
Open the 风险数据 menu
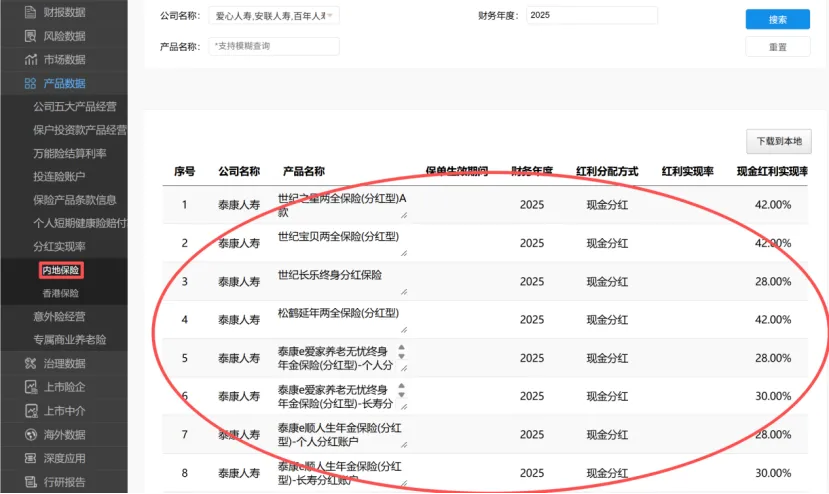tap(64, 36)
